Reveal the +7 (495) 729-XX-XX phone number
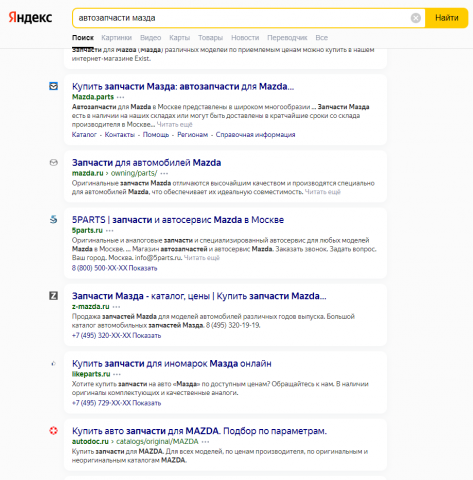Viewport: 473px width, 480px height. [x=116, y=403]
